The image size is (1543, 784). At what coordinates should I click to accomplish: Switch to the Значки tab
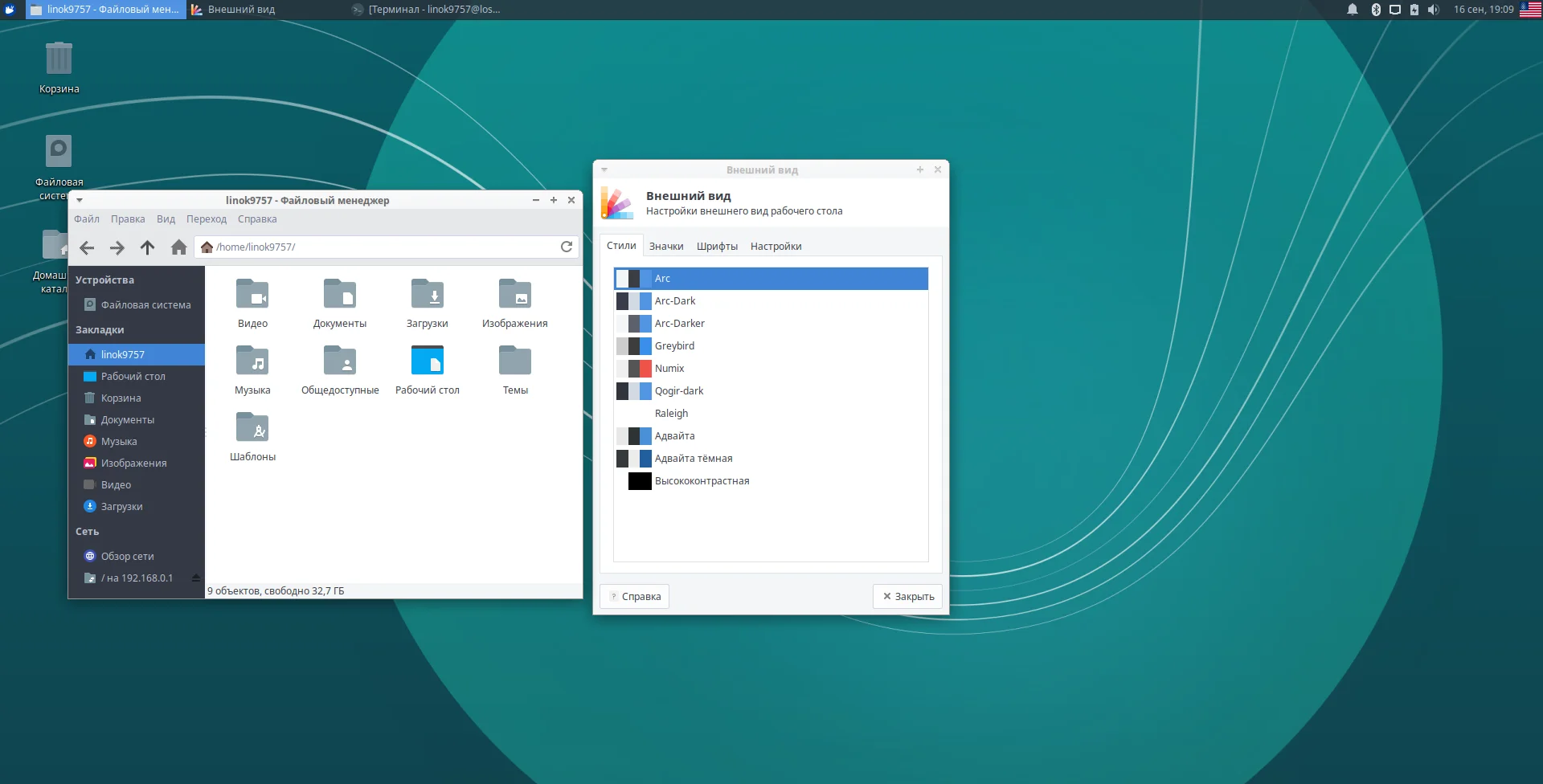pyautogui.click(x=666, y=247)
